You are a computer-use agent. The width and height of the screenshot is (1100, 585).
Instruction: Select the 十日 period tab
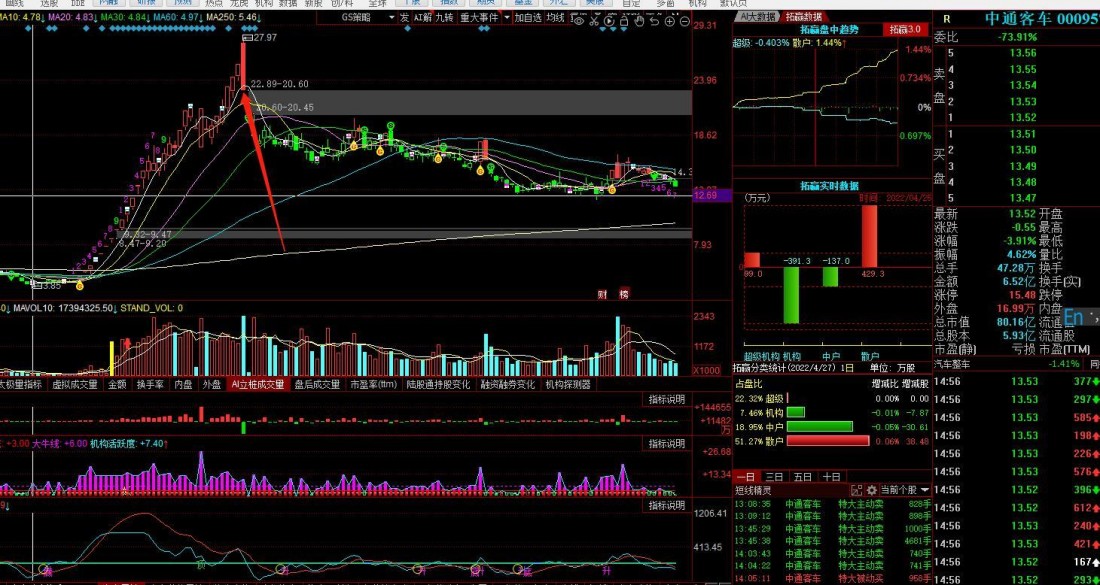[832, 477]
